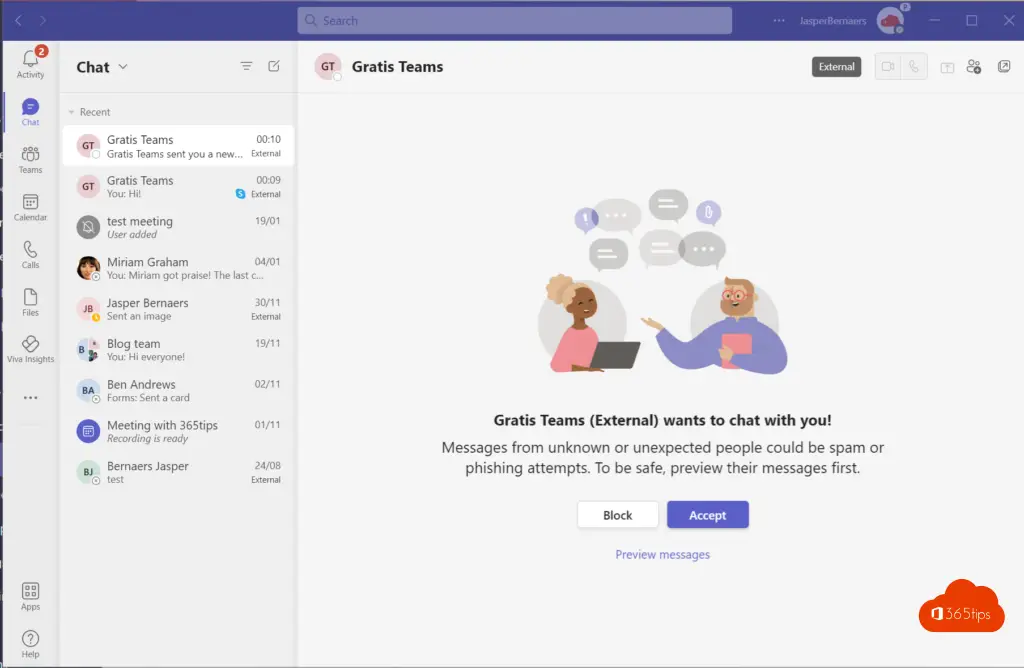Share your screen in chat header
This screenshot has height=668, width=1024.
tap(947, 67)
